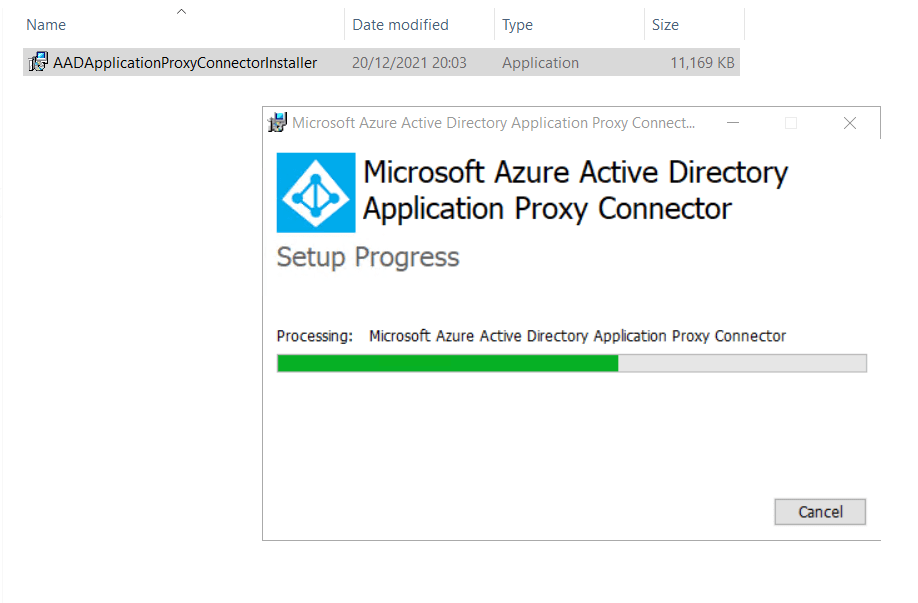Viewport: 918px width, 603px height.
Task: Click the 20/12/2021 20:03 date cell
Action: tap(409, 63)
